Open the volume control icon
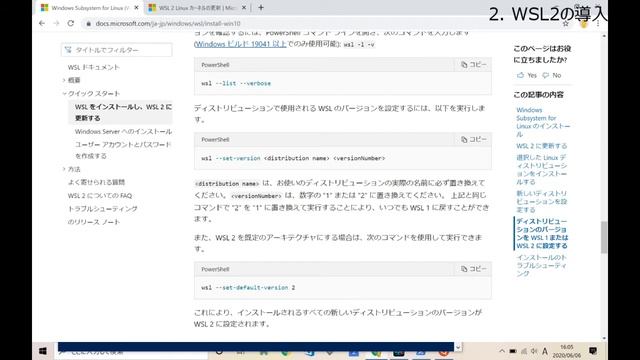This screenshot has width=640, height=360. pyautogui.click(x=534, y=351)
